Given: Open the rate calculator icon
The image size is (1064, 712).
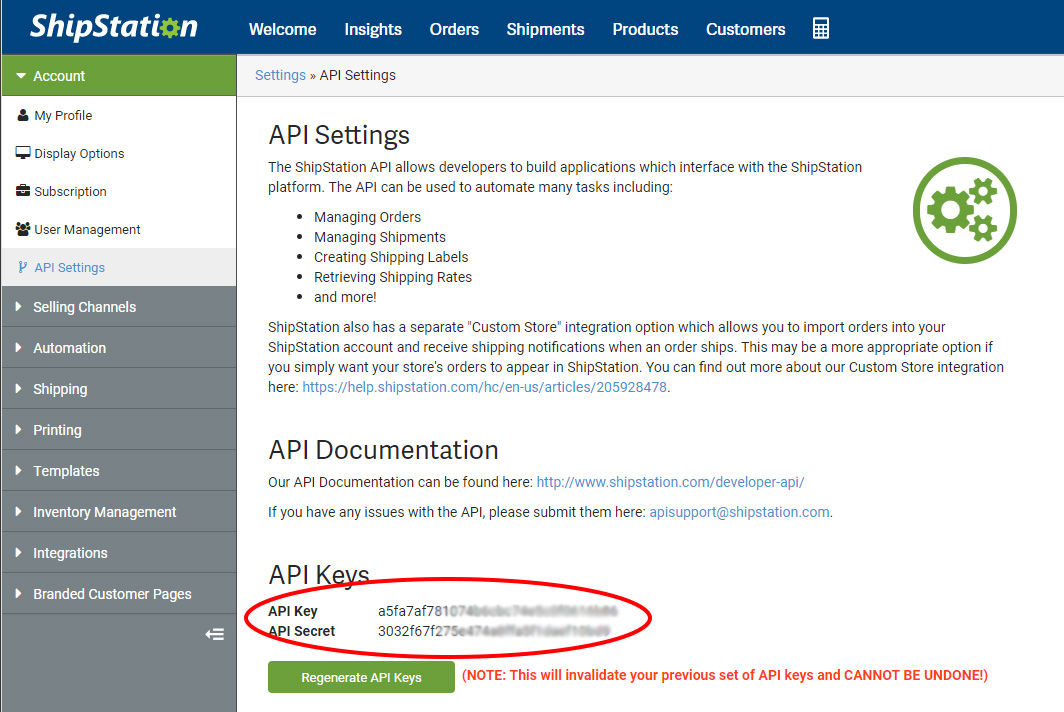Looking at the screenshot, I should tap(820, 29).
